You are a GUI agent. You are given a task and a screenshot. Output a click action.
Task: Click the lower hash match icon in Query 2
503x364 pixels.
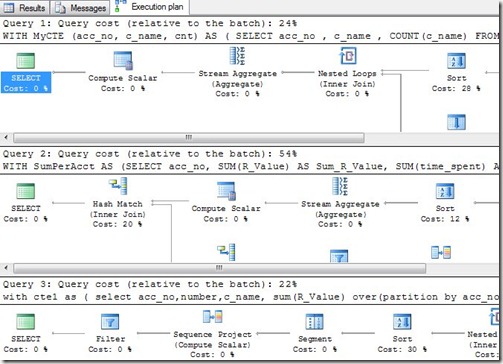coord(226,252)
